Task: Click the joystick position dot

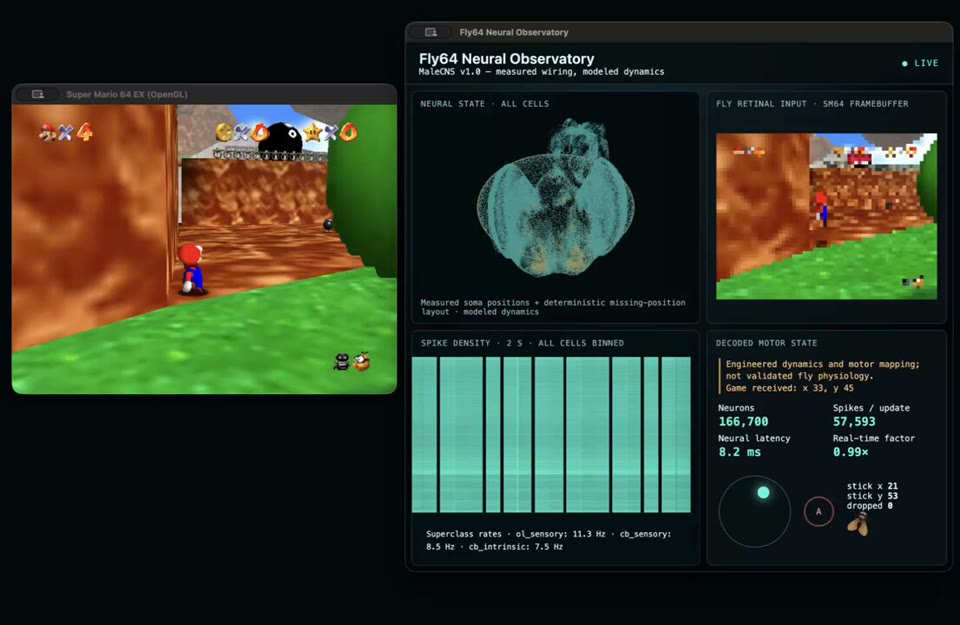Action: (763, 492)
